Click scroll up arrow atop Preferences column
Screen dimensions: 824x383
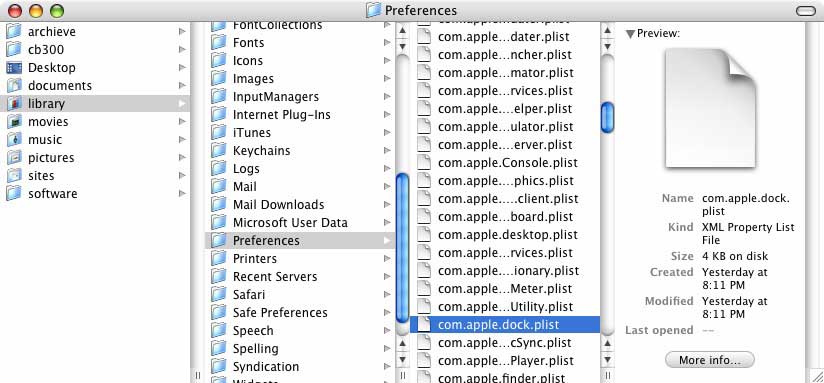coord(607,30)
